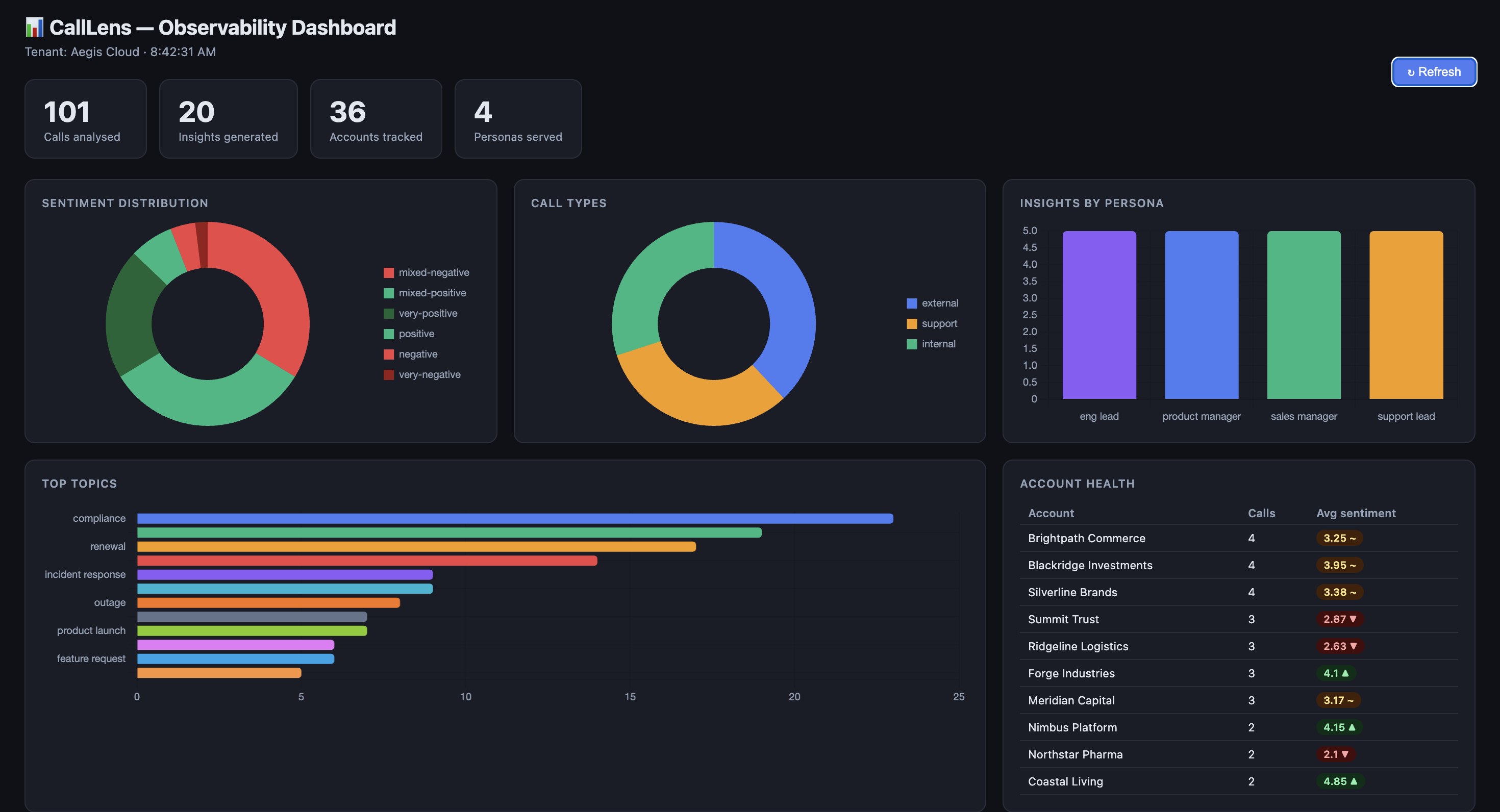1500x812 pixels.
Task: Click the 3.17 neutral sentiment badge
Action: coord(1338,700)
